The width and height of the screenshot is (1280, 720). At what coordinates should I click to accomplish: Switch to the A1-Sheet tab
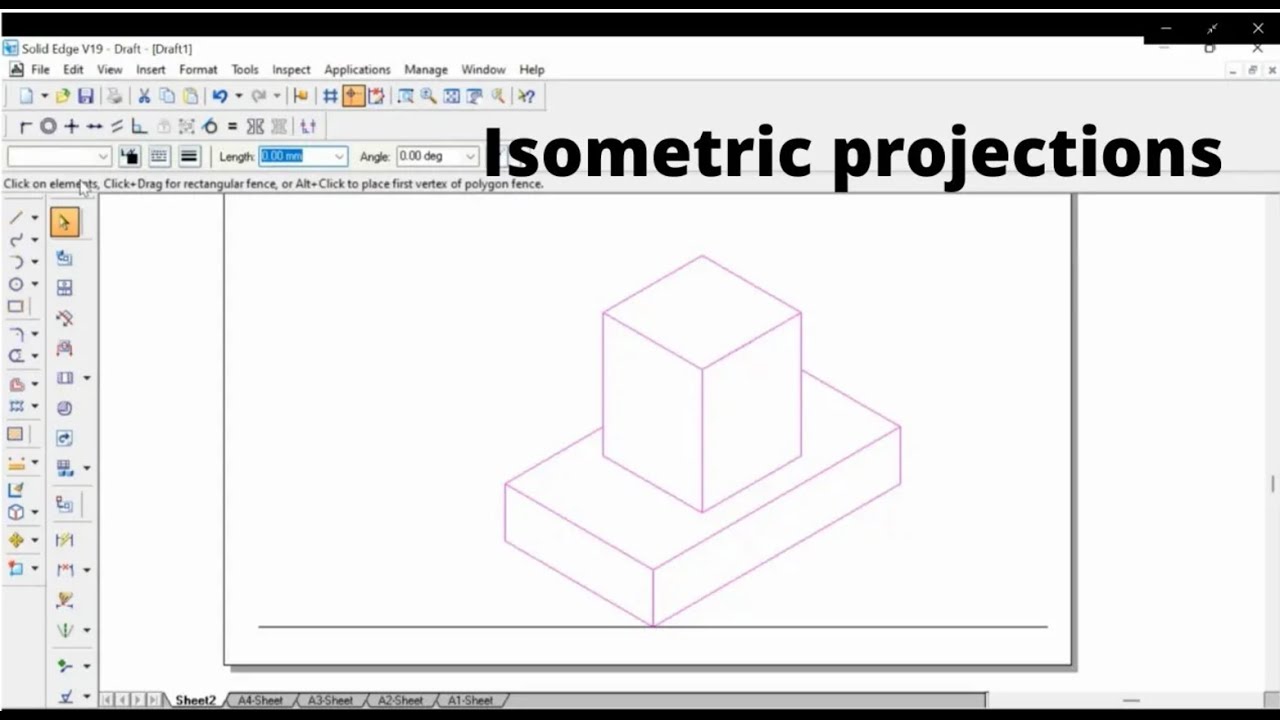click(470, 700)
